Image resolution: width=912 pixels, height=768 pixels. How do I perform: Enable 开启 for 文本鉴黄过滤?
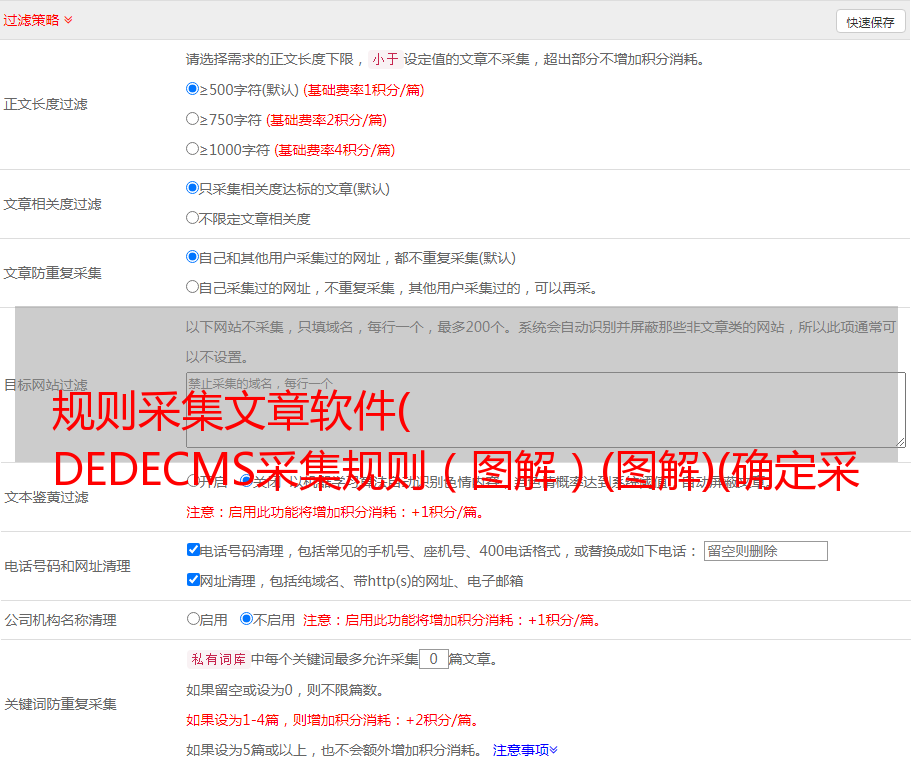click(193, 481)
